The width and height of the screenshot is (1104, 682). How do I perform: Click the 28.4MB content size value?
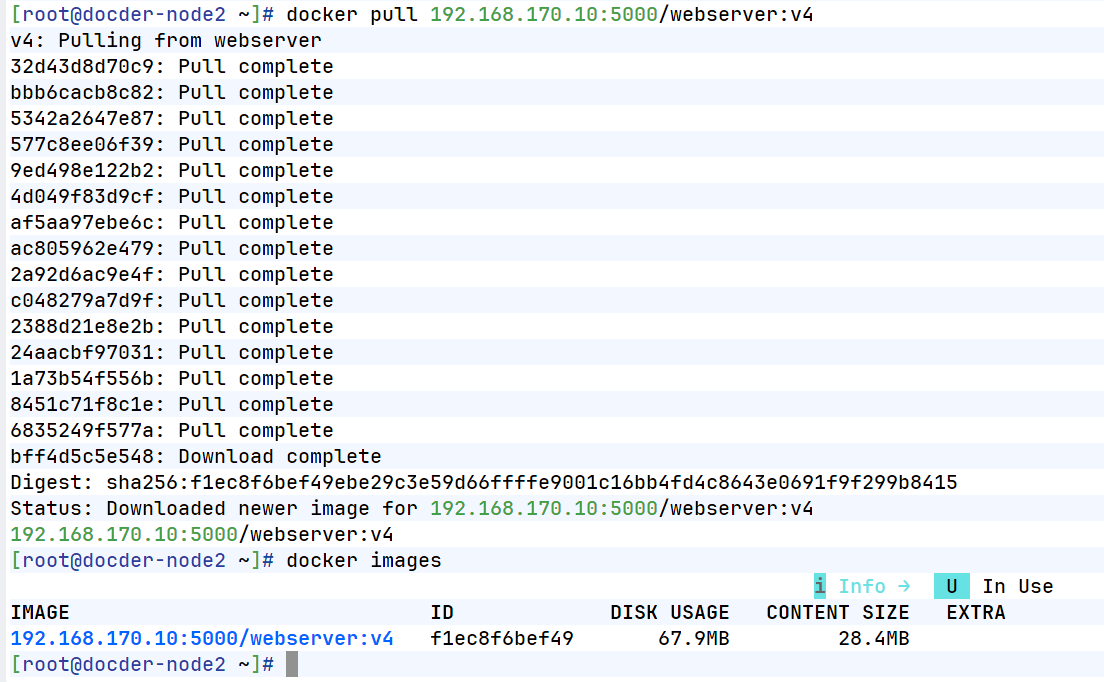coord(874,638)
